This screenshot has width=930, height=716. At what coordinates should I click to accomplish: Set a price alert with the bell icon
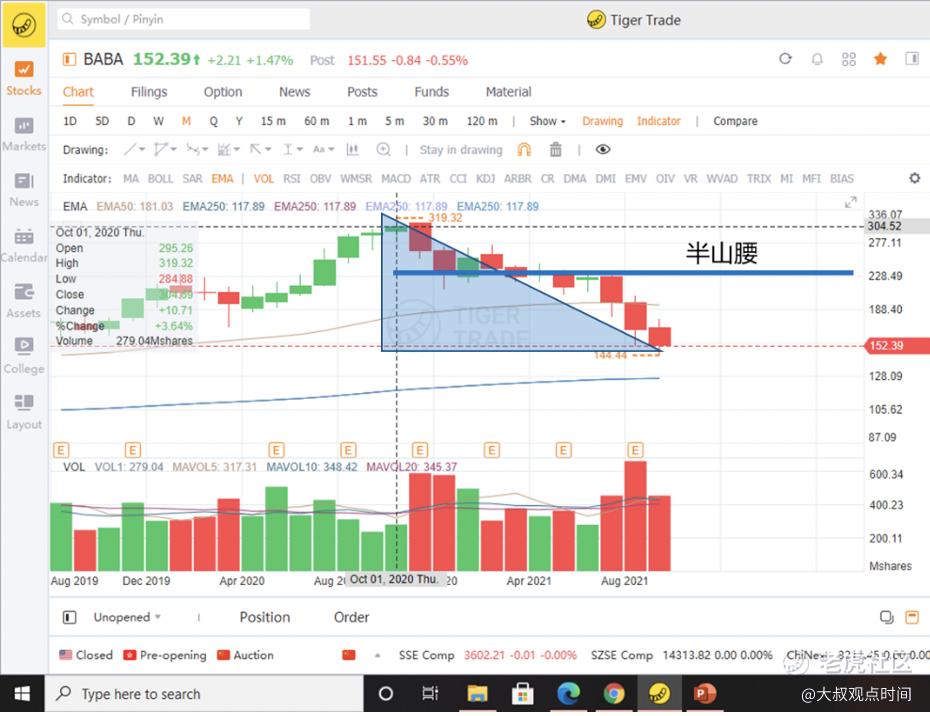(817, 59)
